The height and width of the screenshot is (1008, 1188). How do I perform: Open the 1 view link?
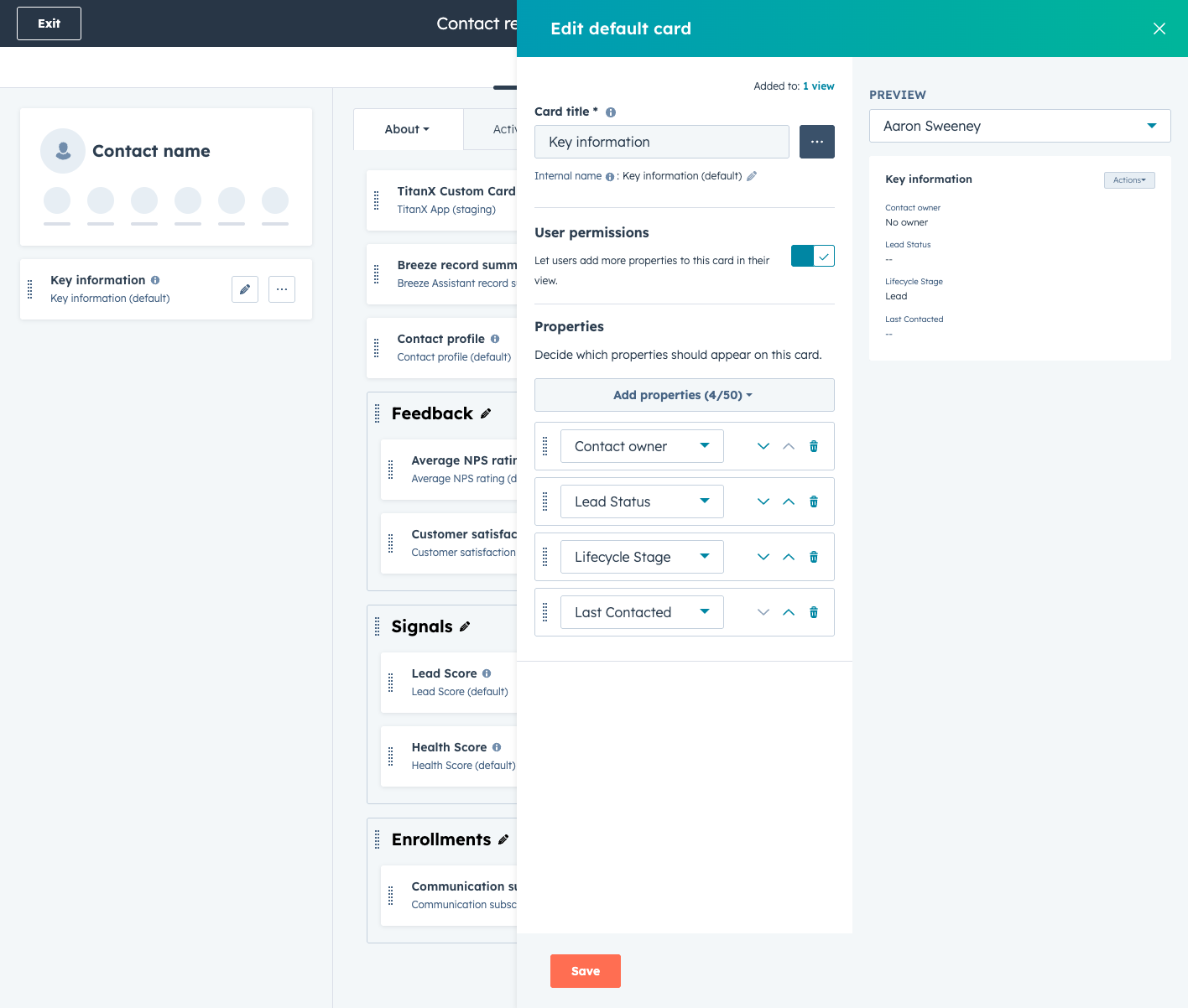pos(819,86)
